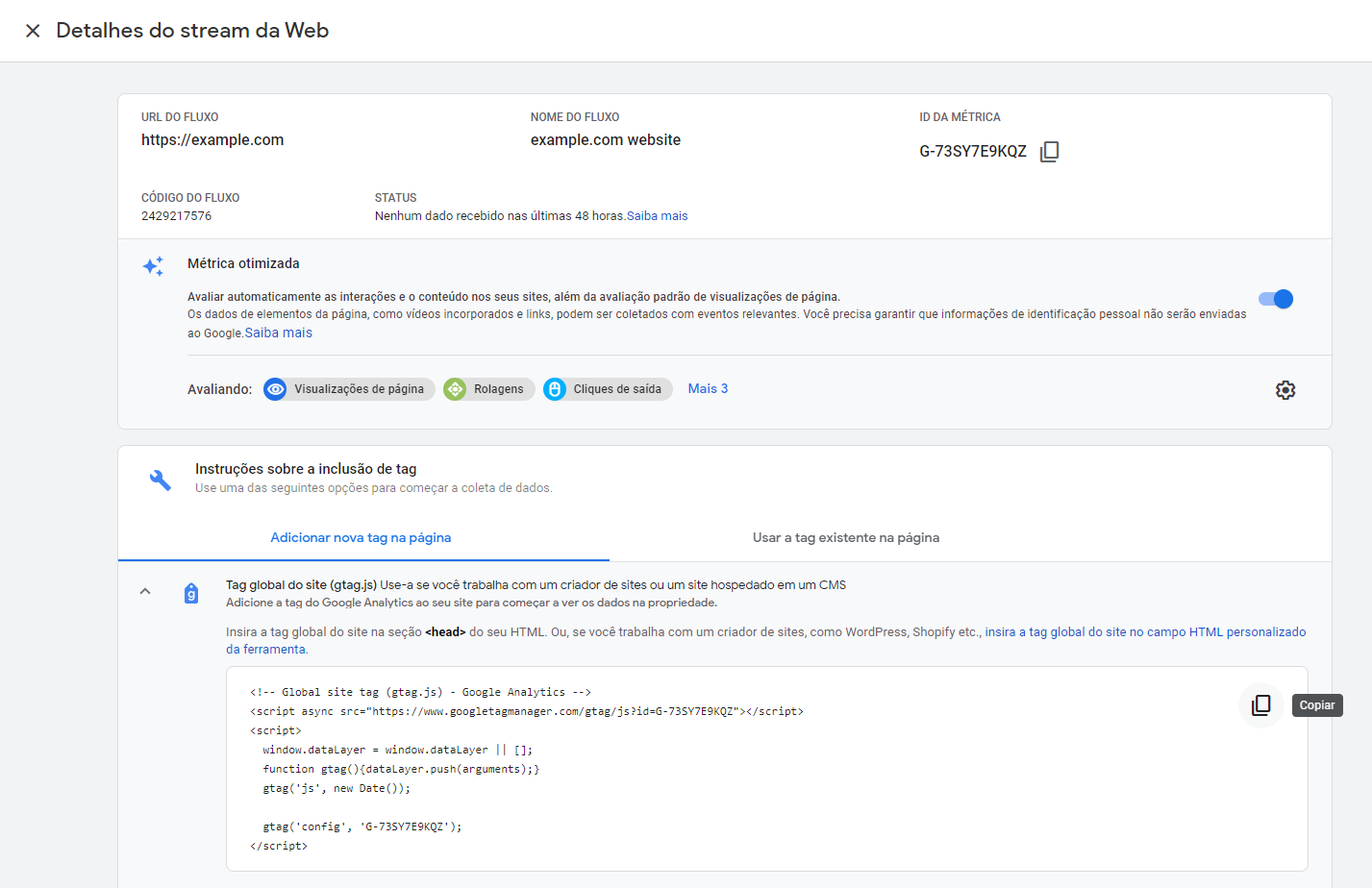This screenshot has height=888, width=1372.
Task: Click inside the gtag.js code snippet box
Action: click(x=673, y=769)
